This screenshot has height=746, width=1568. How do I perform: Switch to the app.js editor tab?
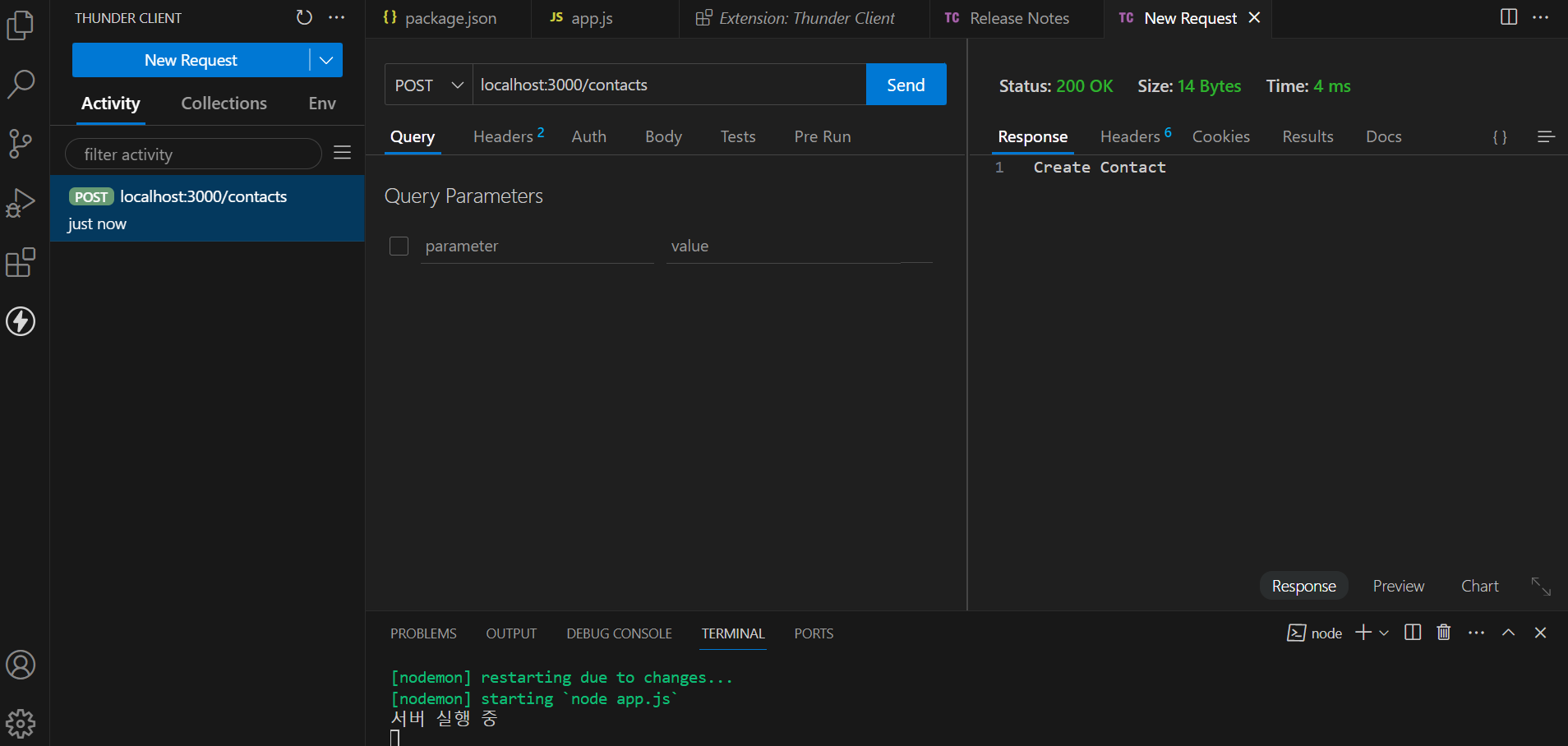(x=593, y=17)
